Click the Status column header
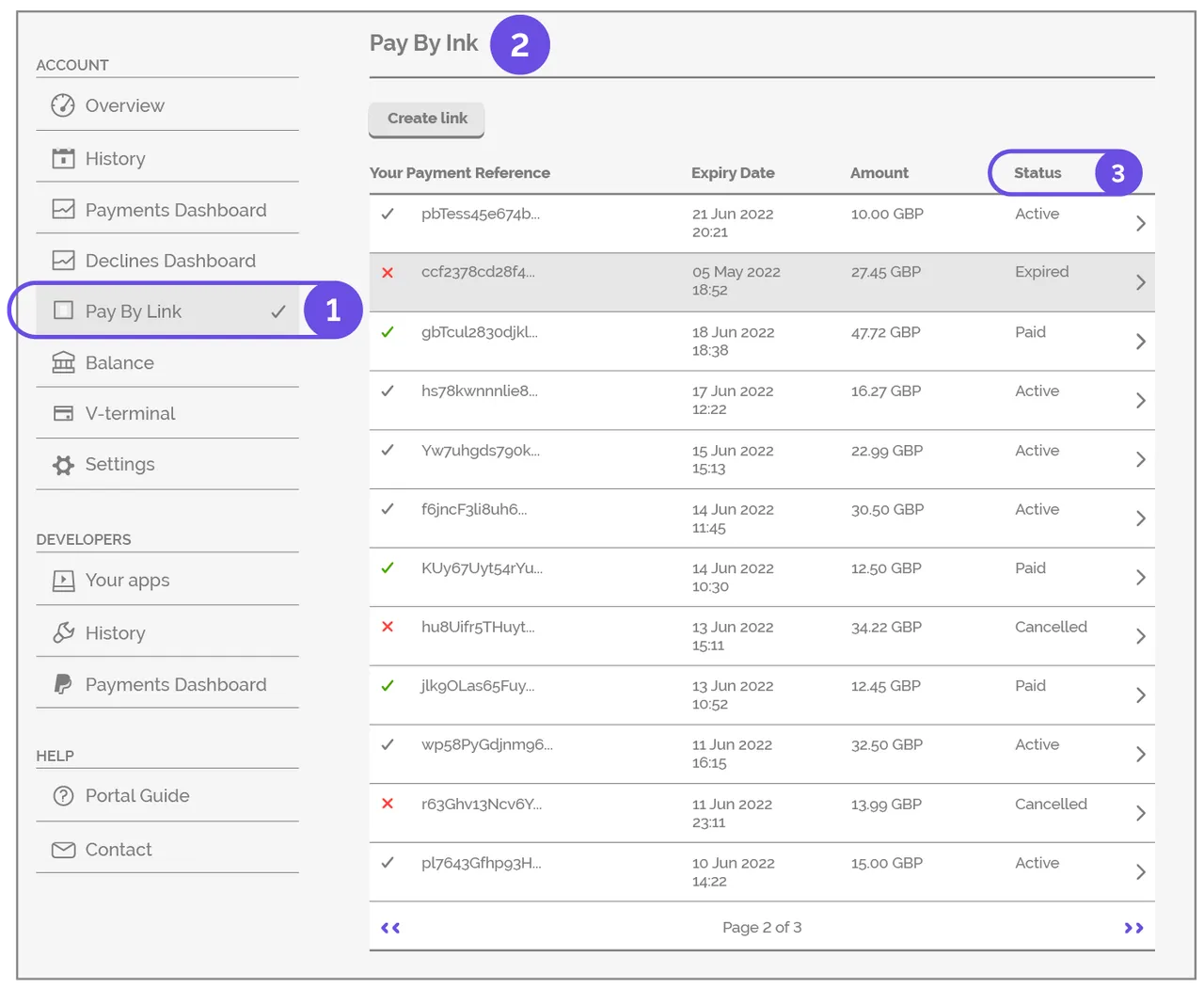This screenshot has width=1204, height=989. pyautogui.click(x=1037, y=173)
